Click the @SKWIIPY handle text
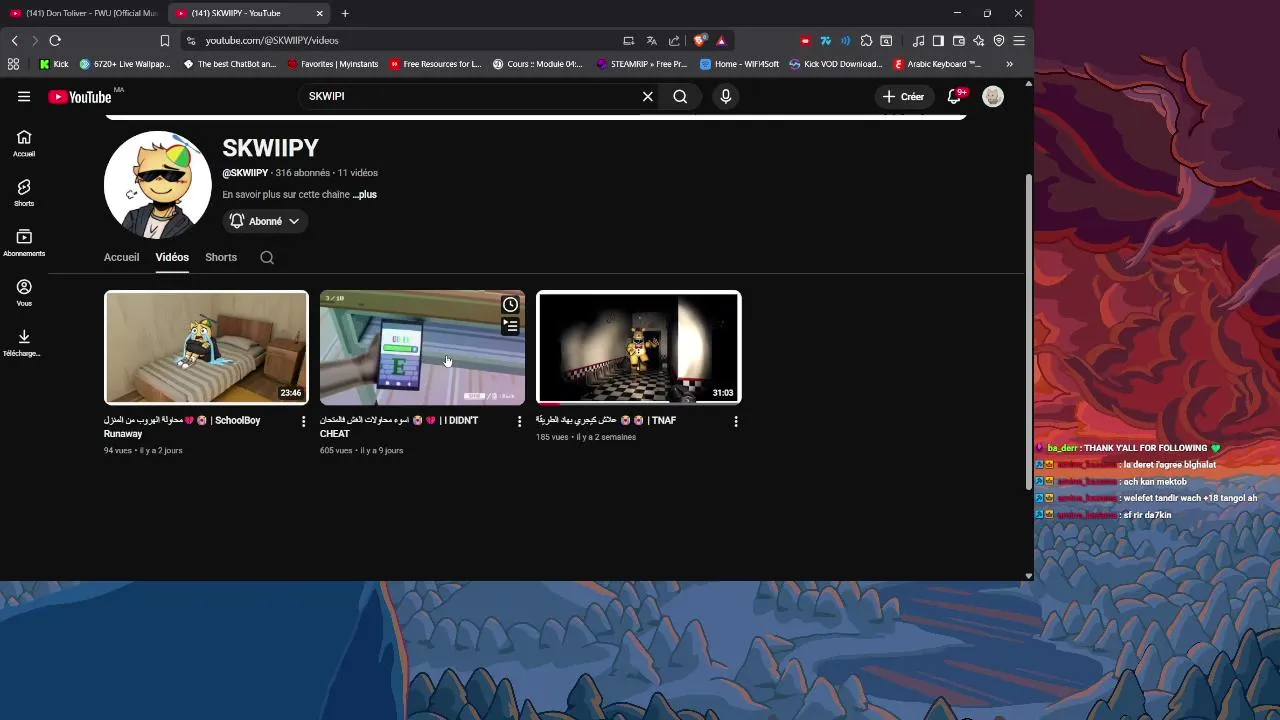The width and height of the screenshot is (1280, 720). (245, 173)
